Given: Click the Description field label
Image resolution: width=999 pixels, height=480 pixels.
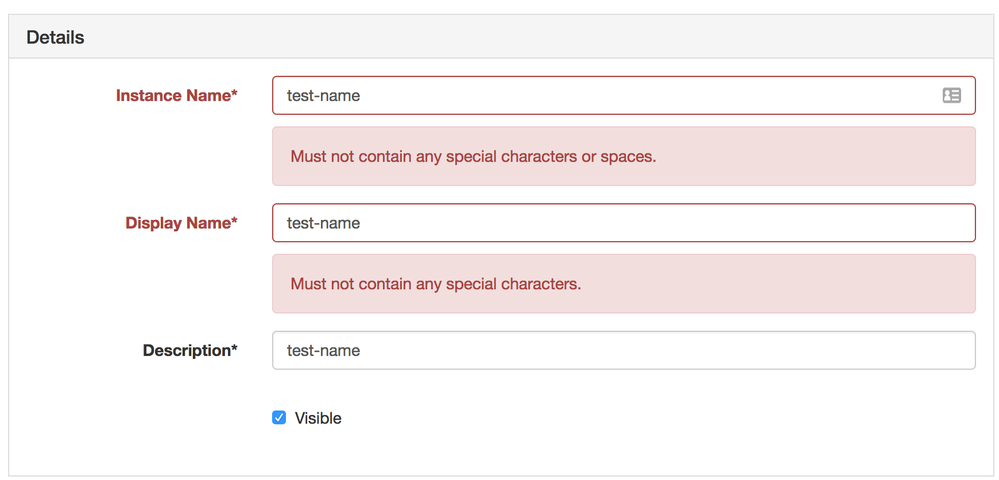Looking at the screenshot, I should click(187, 351).
